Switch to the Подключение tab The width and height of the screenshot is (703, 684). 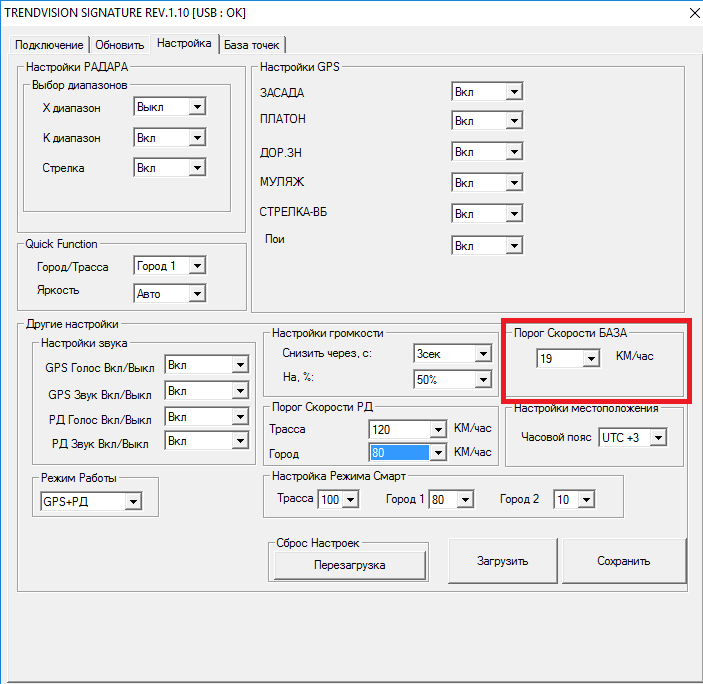click(49, 45)
